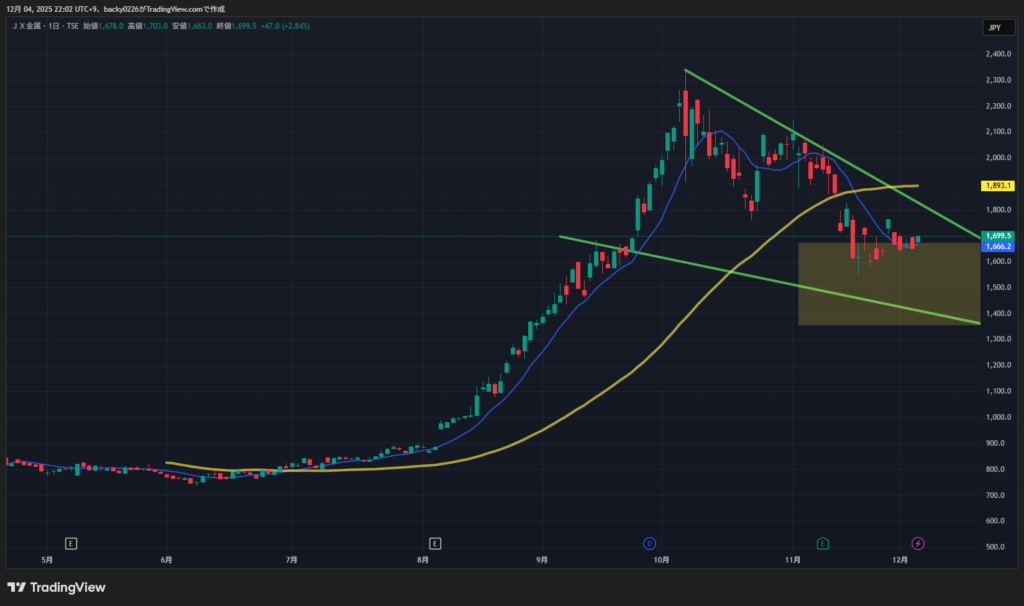Click the earnings E marker in early August
The image size is (1024, 606).
(435, 543)
